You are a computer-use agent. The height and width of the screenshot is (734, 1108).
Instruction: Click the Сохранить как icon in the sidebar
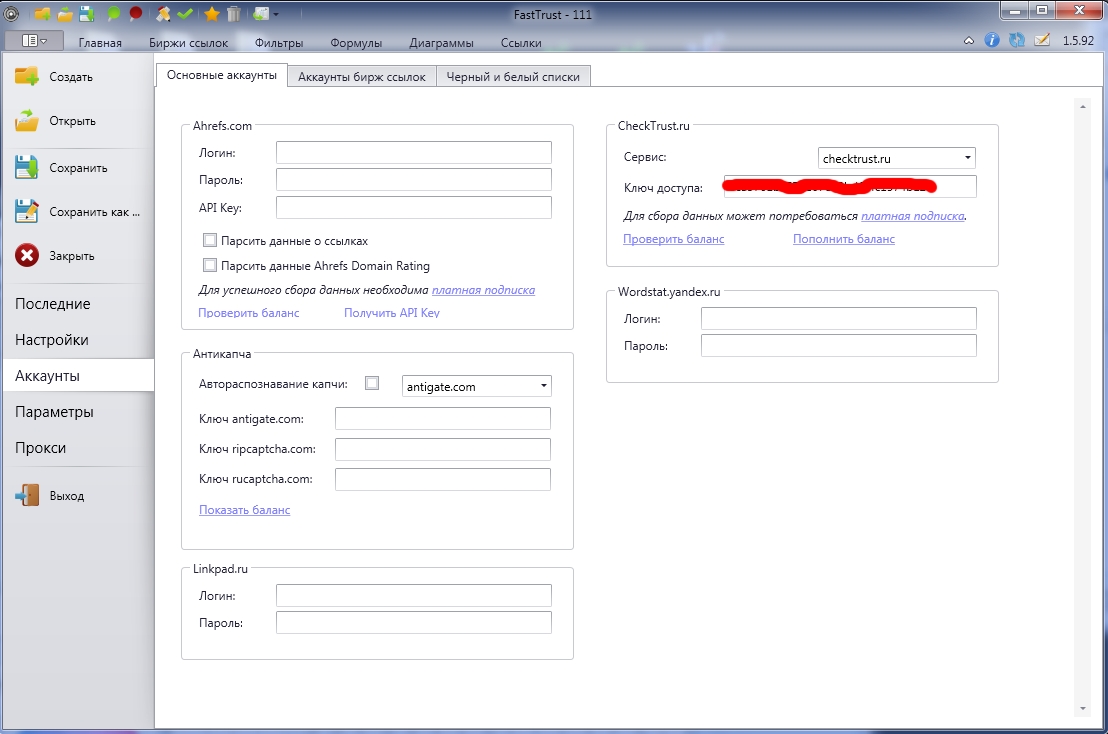pyautogui.click(x=27, y=211)
